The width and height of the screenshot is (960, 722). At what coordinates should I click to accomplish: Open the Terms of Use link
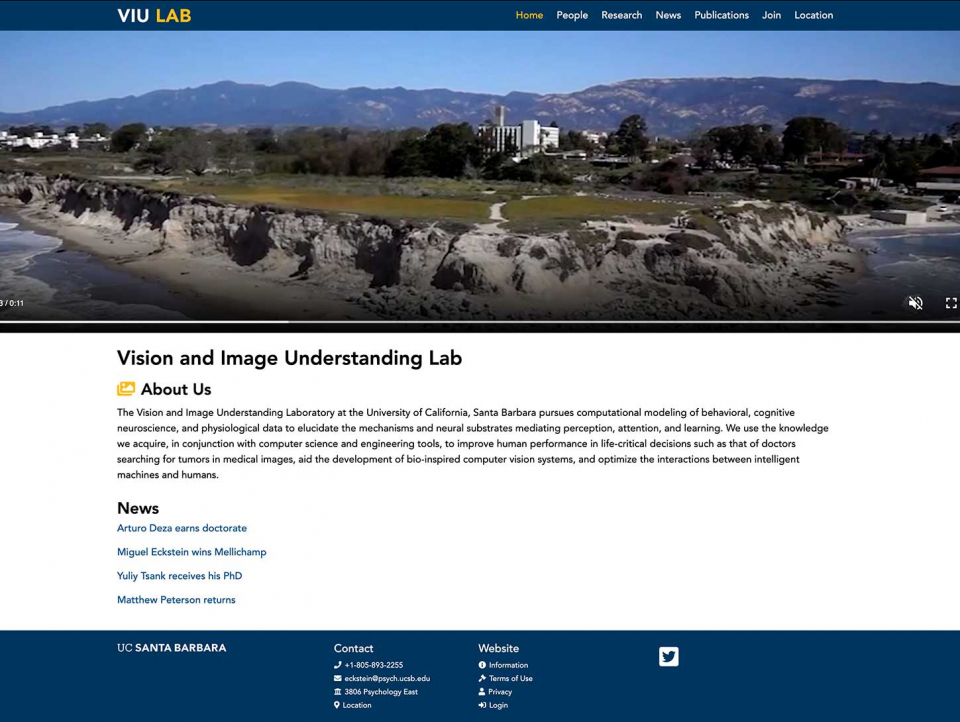[x=511, y=679]
